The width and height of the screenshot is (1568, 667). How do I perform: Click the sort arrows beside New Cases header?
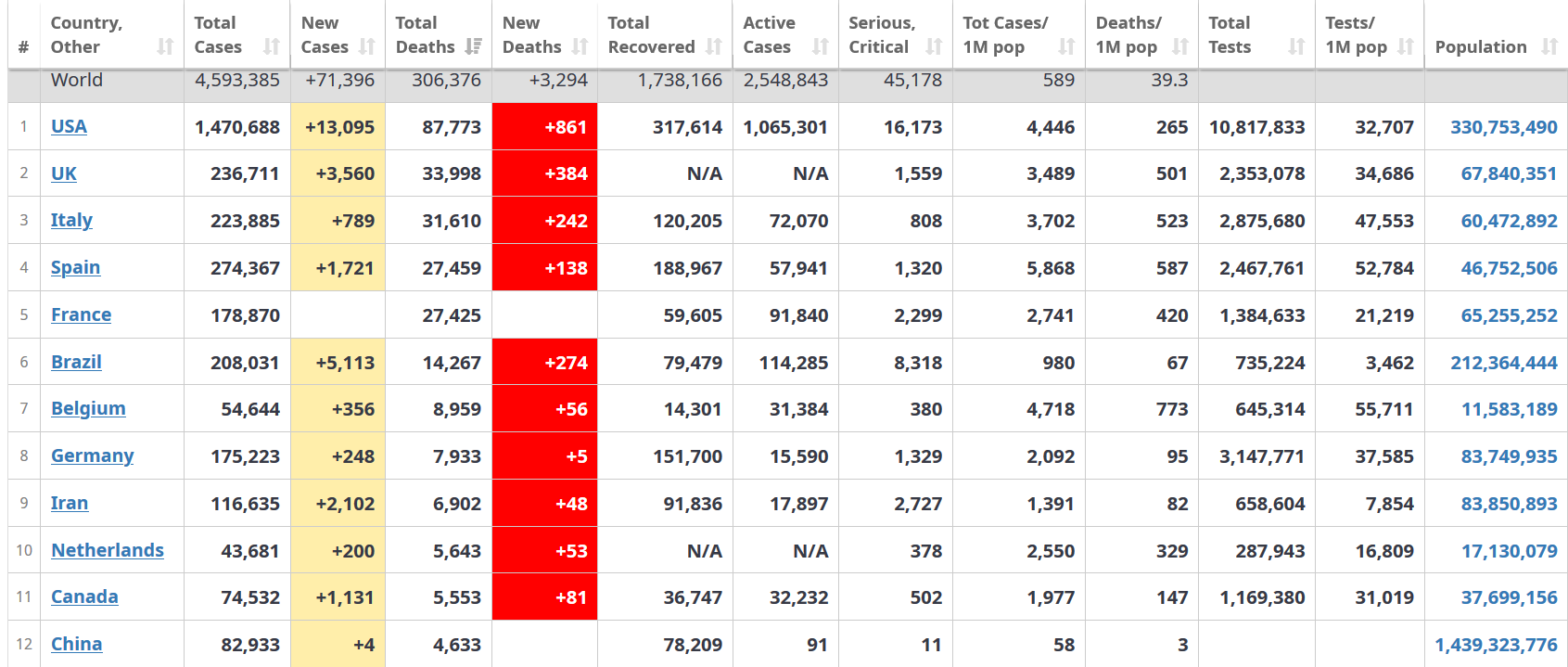(x=367, y=46)
